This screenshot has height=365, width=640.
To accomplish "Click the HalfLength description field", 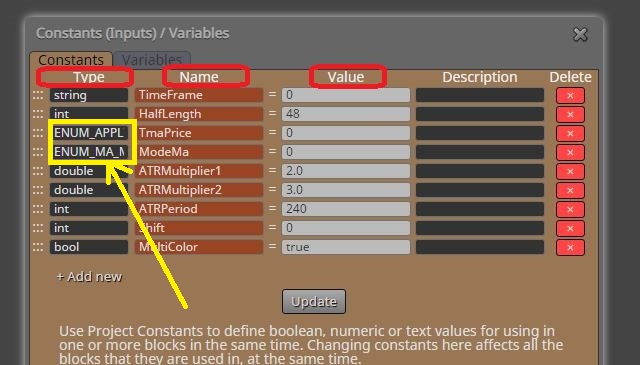I will 480,114.
